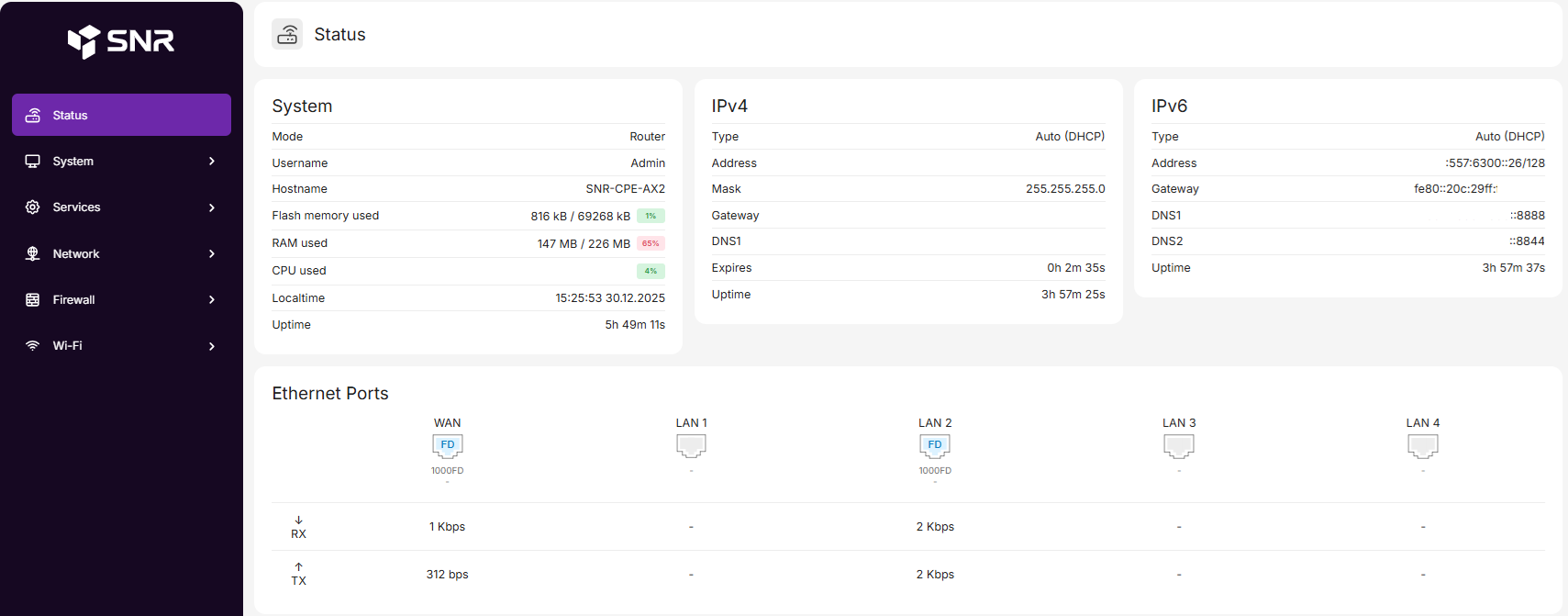Viewport: 1568px width, 616px height.
Task: Click the LAN 1 port icon
Action: (x=691, y=445)
